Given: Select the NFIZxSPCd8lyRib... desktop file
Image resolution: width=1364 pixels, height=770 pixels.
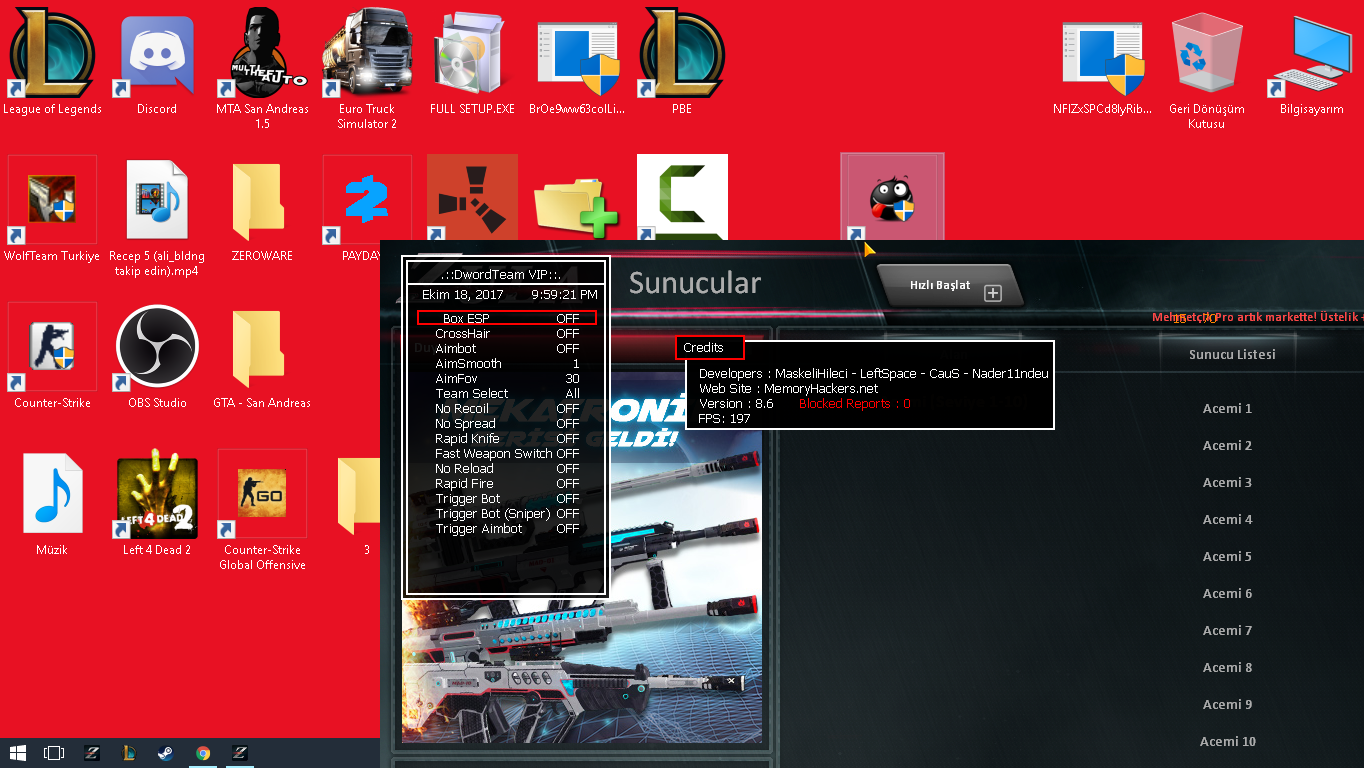Looking at the screenshot, I should click(x=1102, y=62).
